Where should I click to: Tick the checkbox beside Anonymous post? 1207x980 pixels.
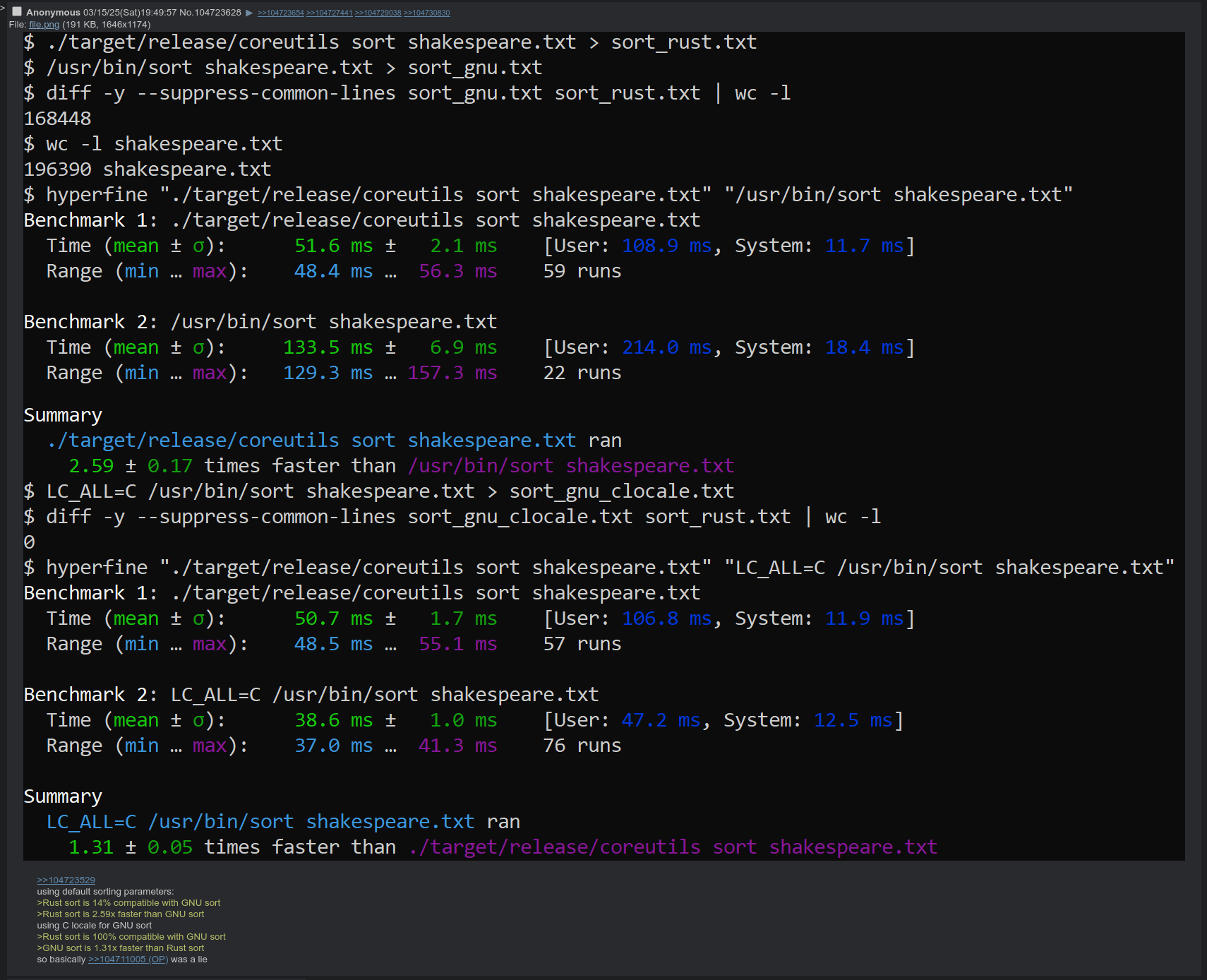point(17,11)
